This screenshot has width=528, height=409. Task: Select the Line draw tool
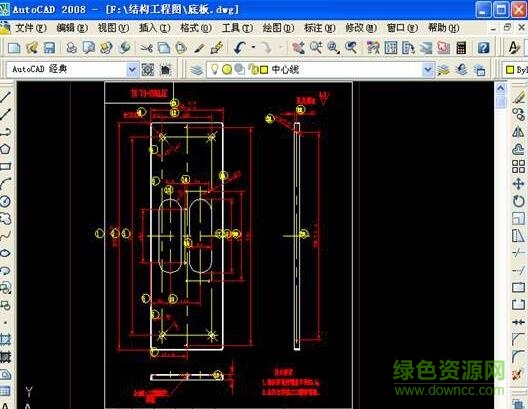click(x=6, y=97)
